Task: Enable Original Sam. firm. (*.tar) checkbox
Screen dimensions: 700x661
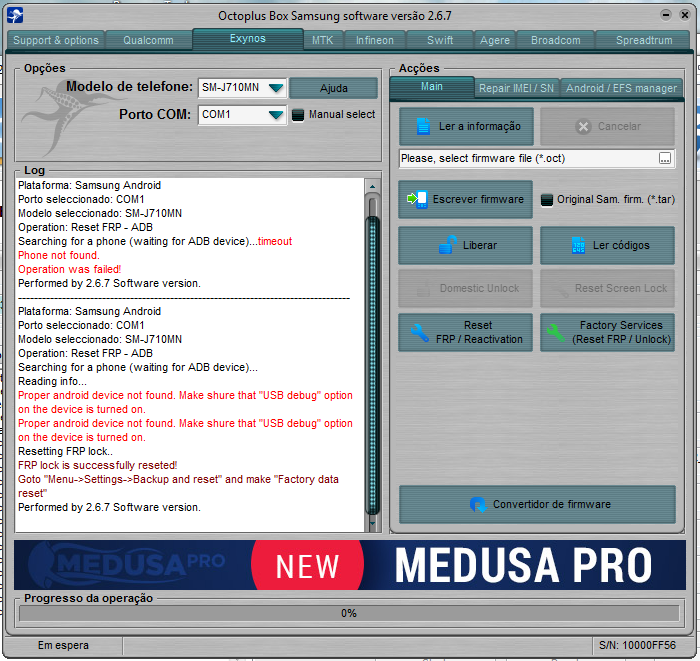Action: pos(546,200)
